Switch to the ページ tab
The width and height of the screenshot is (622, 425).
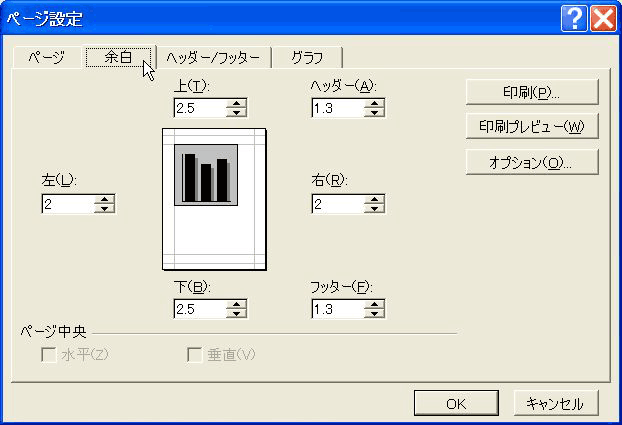(46, 58)
